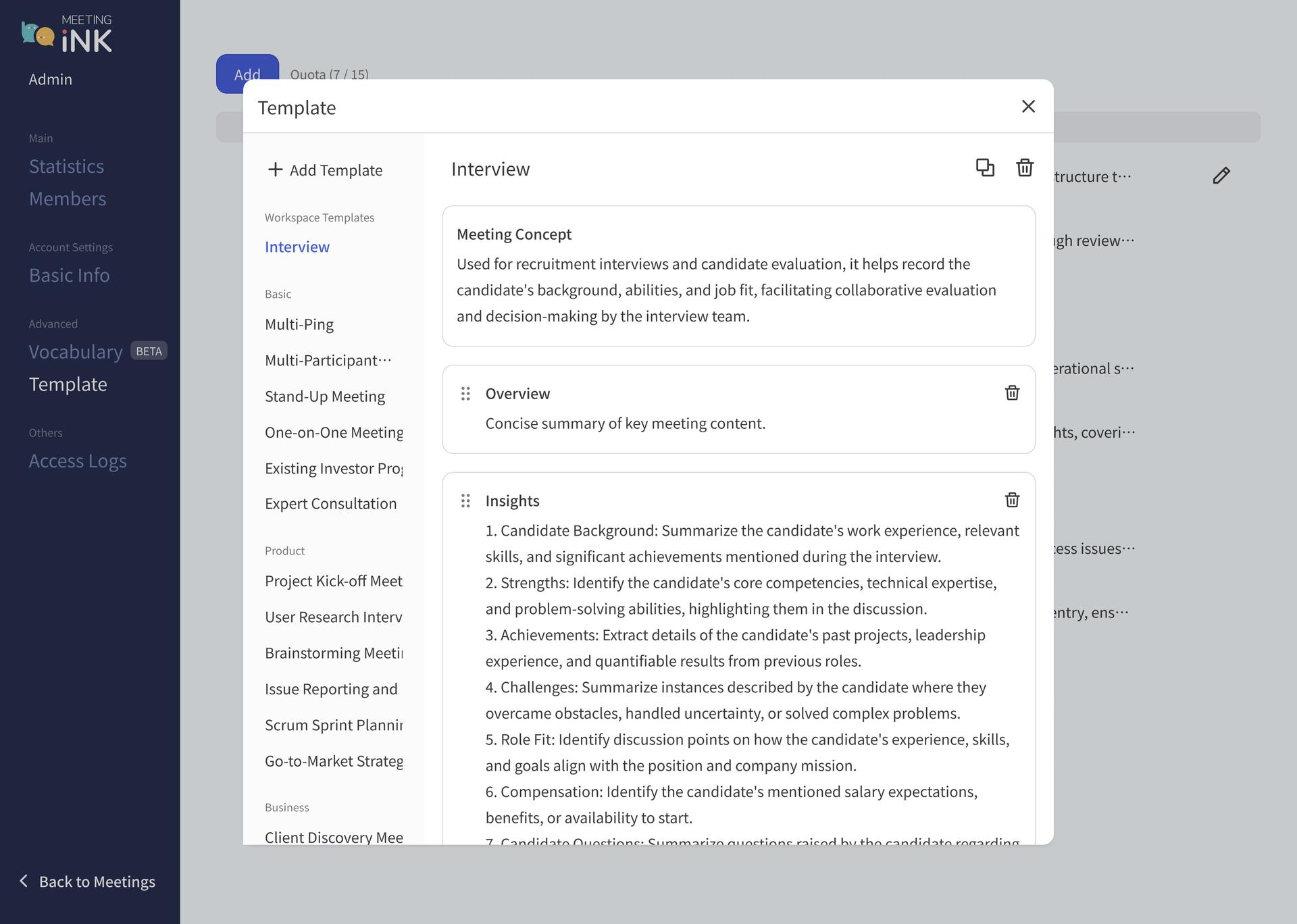The height and width of the screenshot is (924, 1297).
Task: Click Add Template plus button
Action: [325, 170]
